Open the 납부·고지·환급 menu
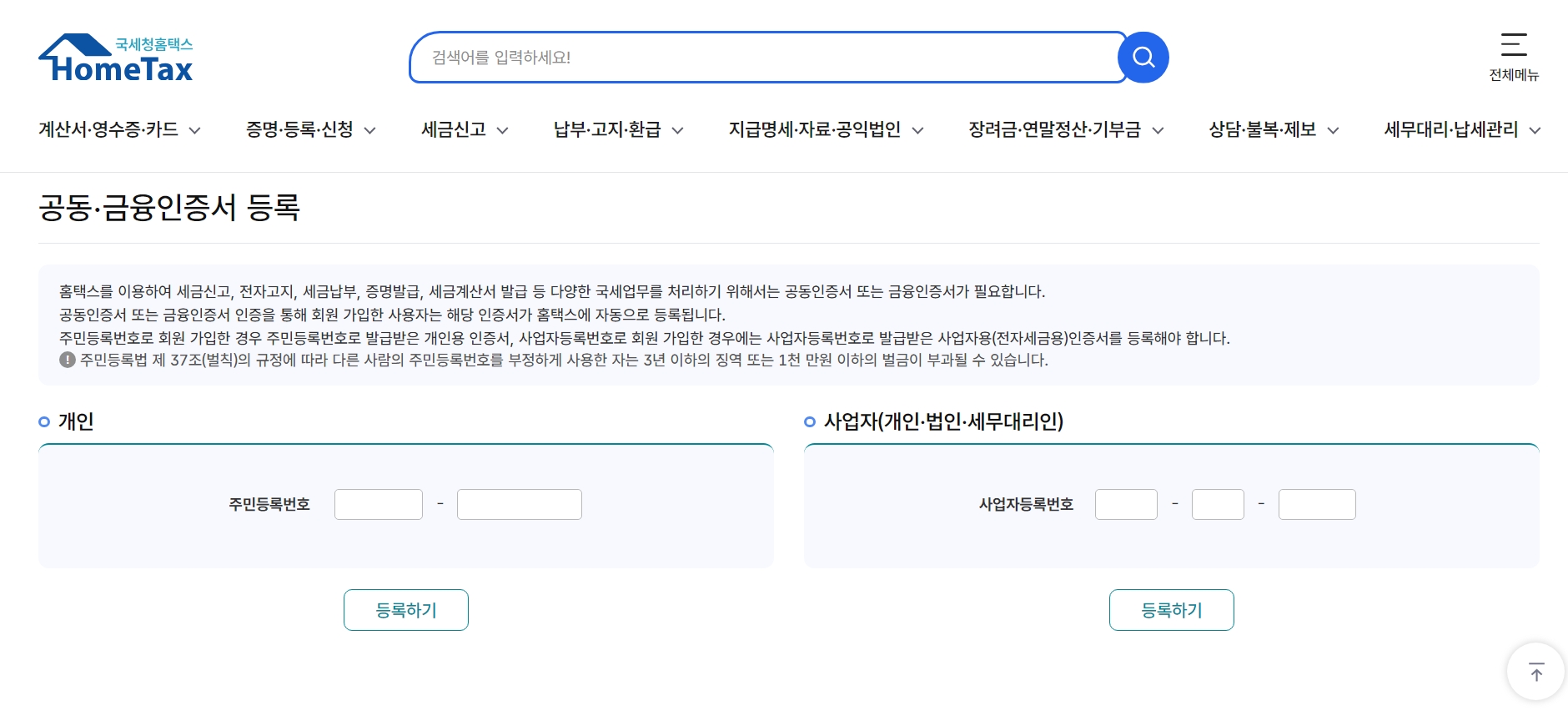 618,129
